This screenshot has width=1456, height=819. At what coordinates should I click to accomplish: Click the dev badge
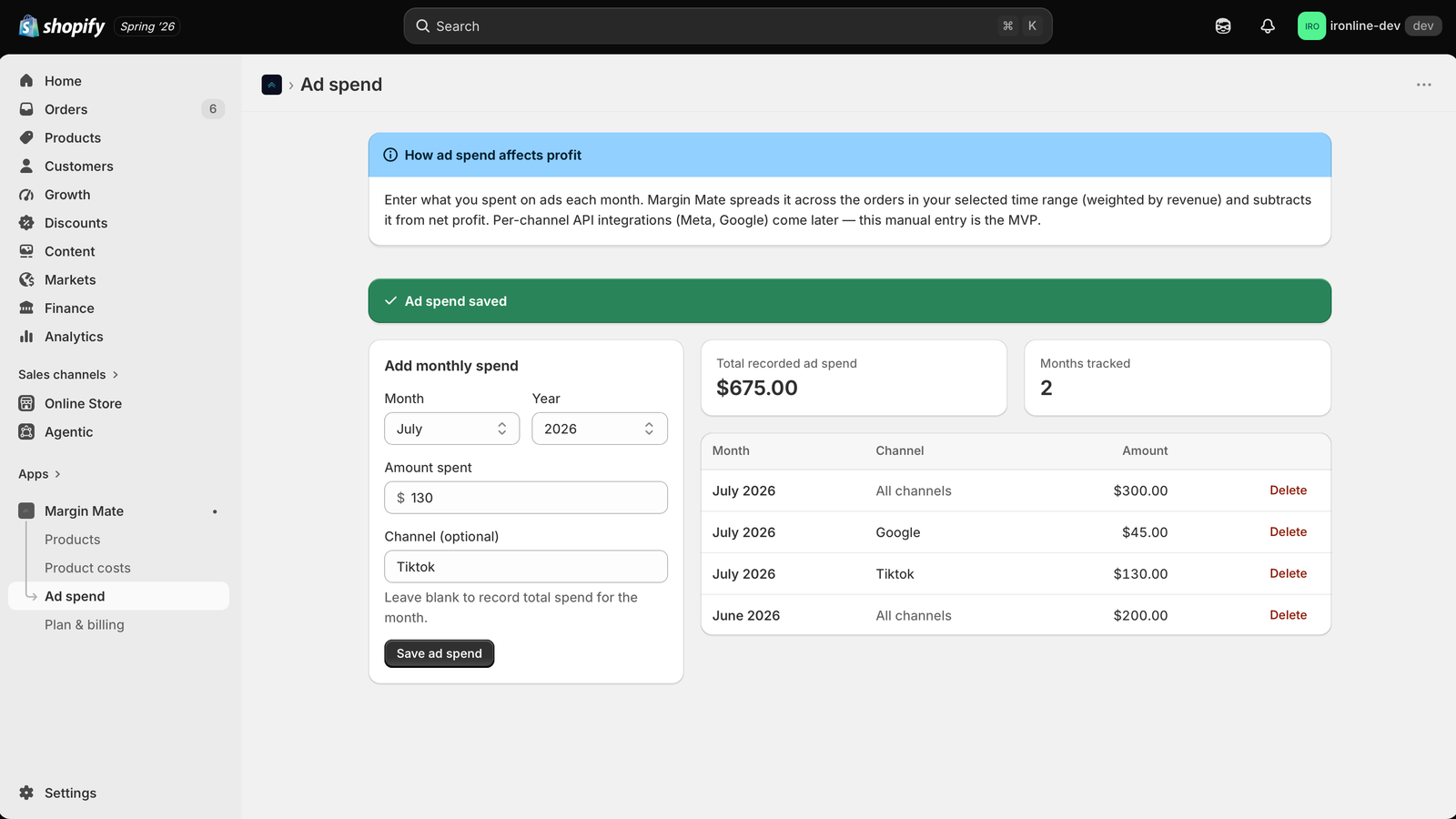[1423, 26]
